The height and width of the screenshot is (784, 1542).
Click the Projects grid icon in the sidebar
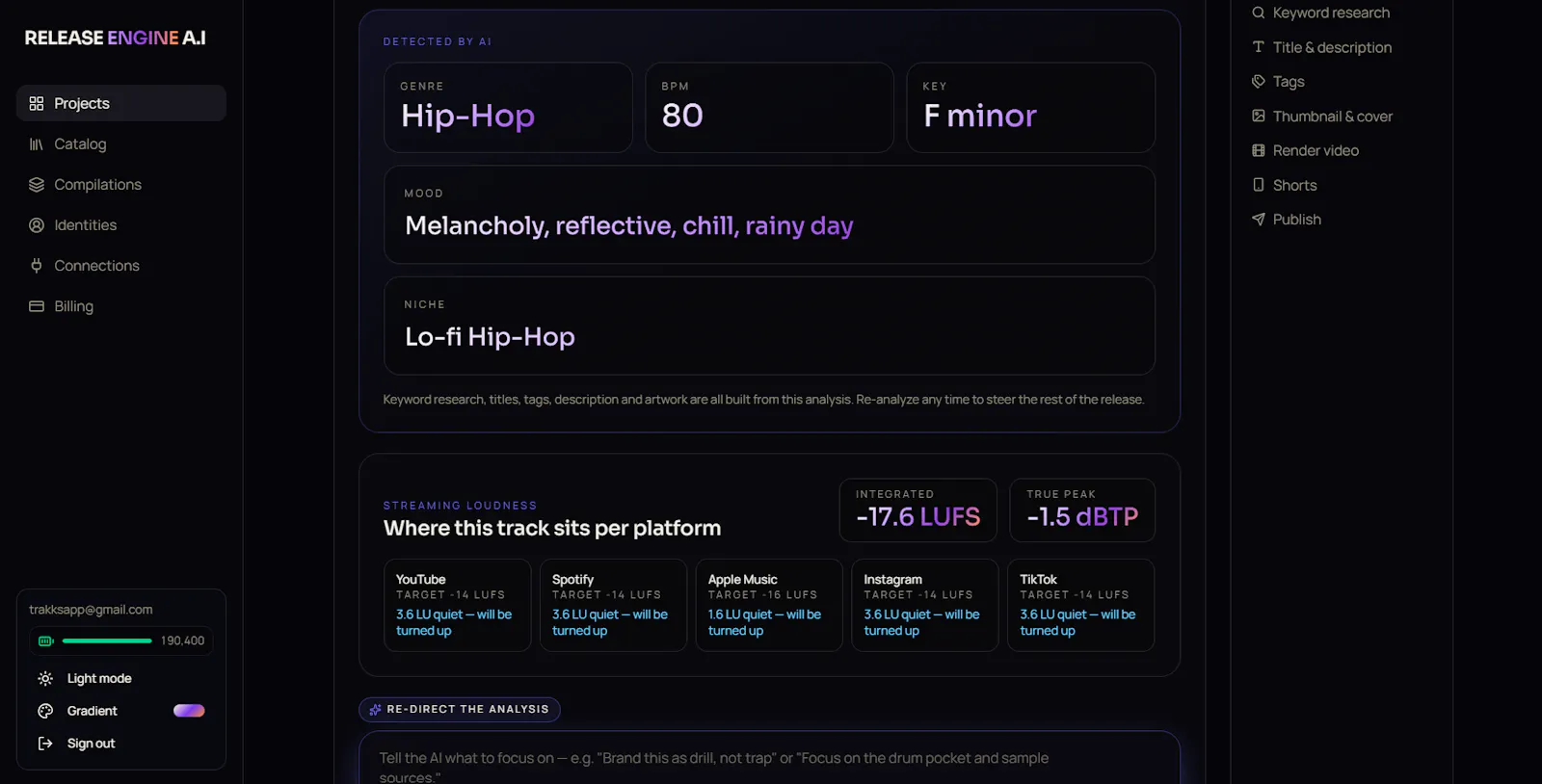click(37, 103)
